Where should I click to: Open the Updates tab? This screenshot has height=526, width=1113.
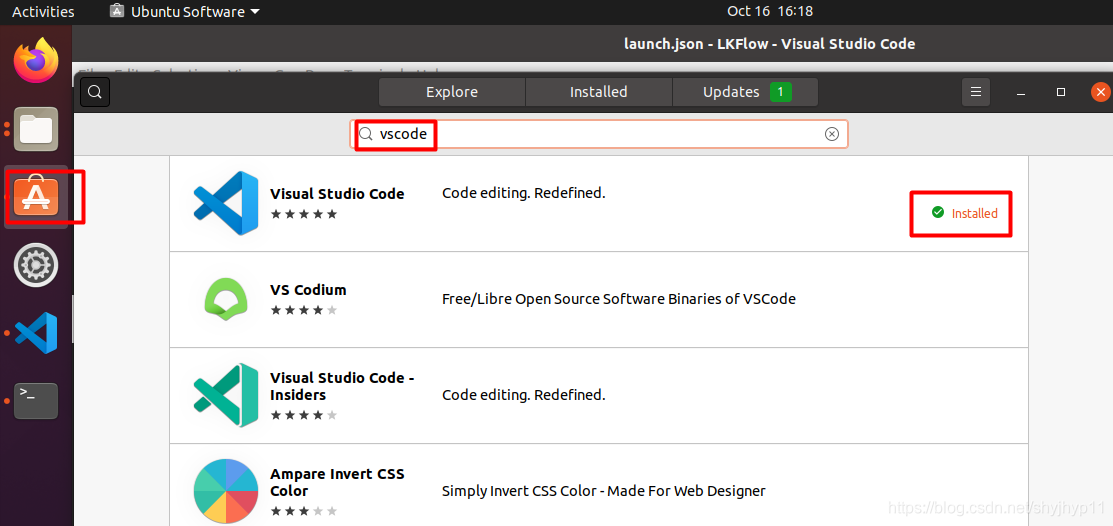point(745,92)
